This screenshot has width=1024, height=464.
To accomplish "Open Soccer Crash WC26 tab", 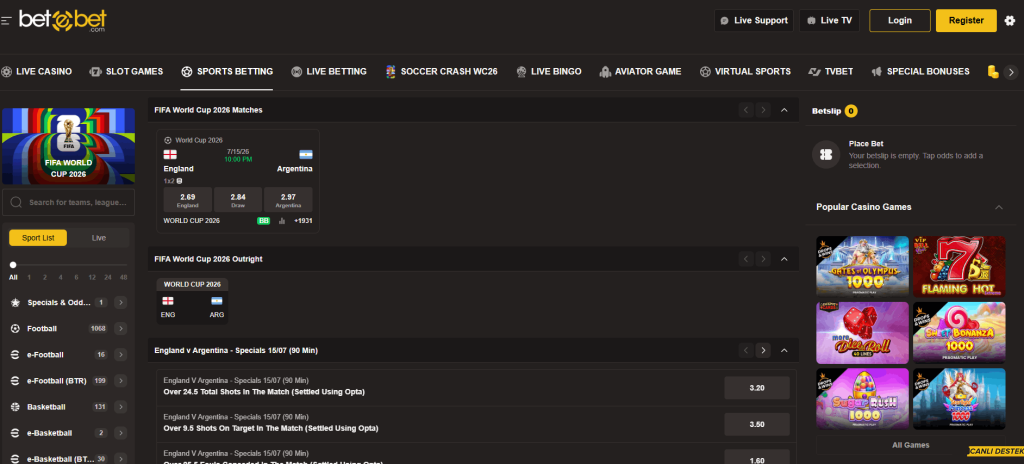I will coord(441,72).
